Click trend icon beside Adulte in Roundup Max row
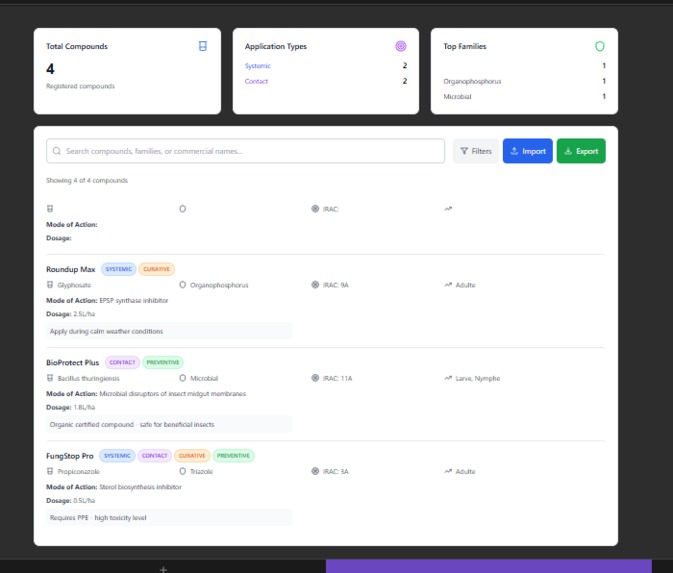The width and height of the screenshot is (673, 573). click(448, 285)
